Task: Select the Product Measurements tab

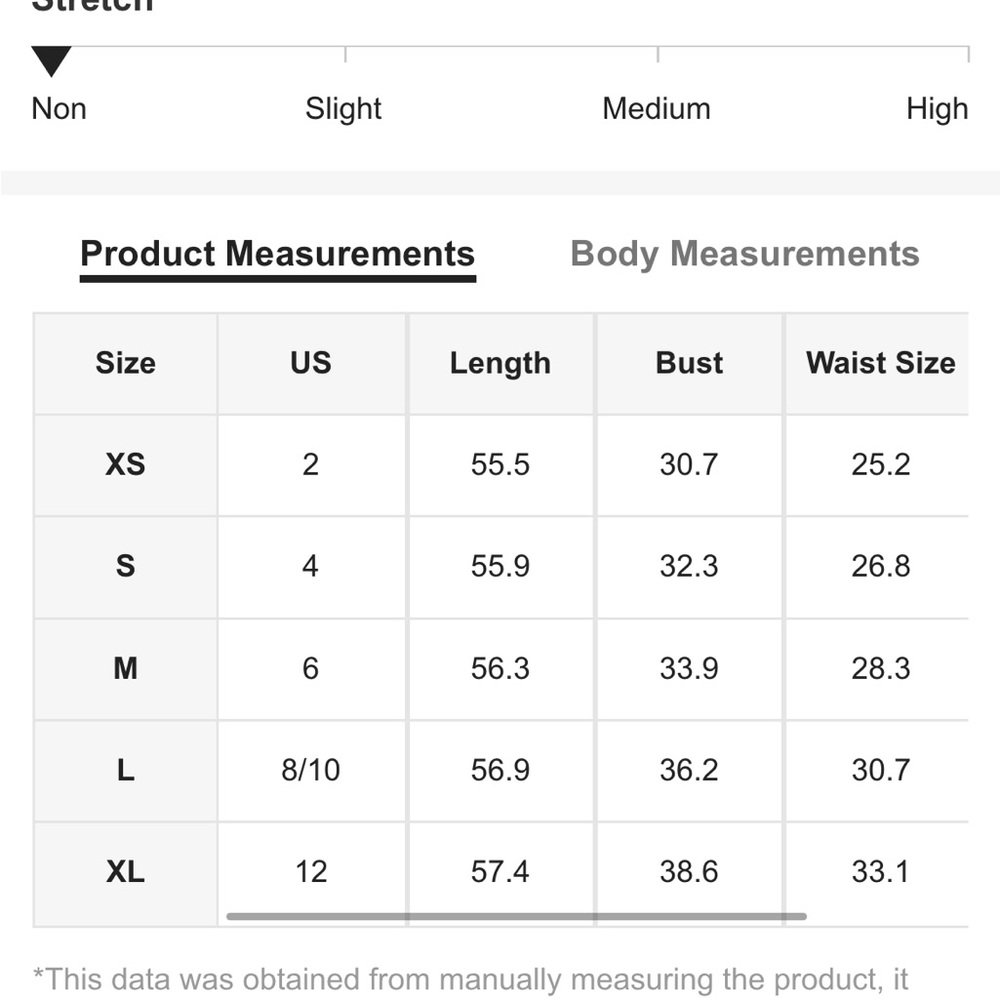Action: point(277,254)
